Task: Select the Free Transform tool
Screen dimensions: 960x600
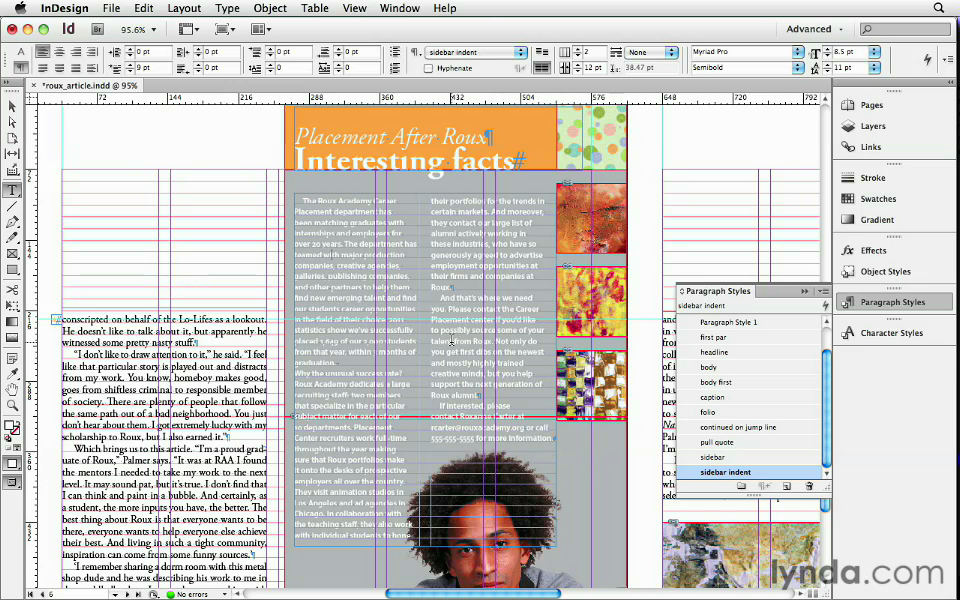Action: click(12, 306)
